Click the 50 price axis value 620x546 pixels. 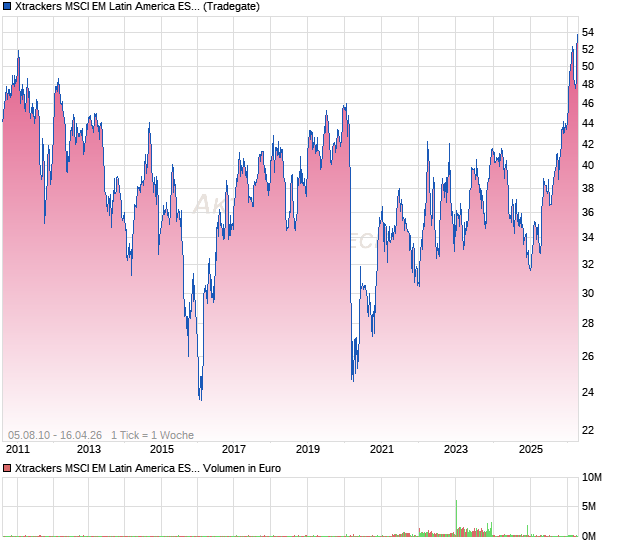588,66
